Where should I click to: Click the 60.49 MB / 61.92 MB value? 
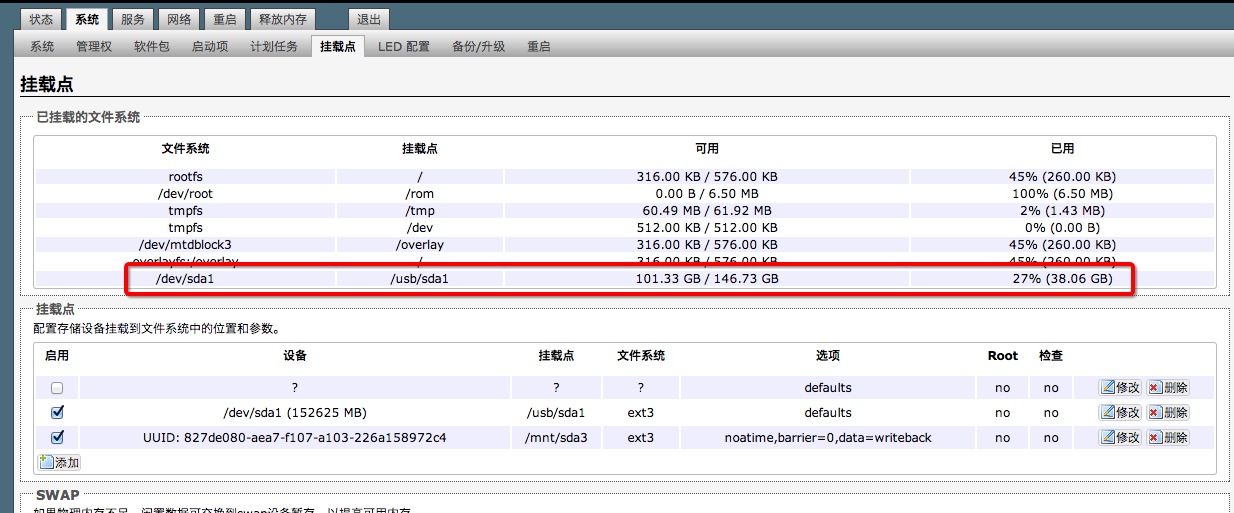pos(707,210)
